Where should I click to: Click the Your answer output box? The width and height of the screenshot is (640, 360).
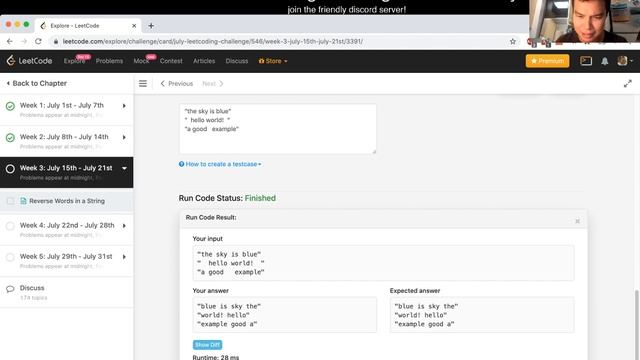[x=284, y=315]
